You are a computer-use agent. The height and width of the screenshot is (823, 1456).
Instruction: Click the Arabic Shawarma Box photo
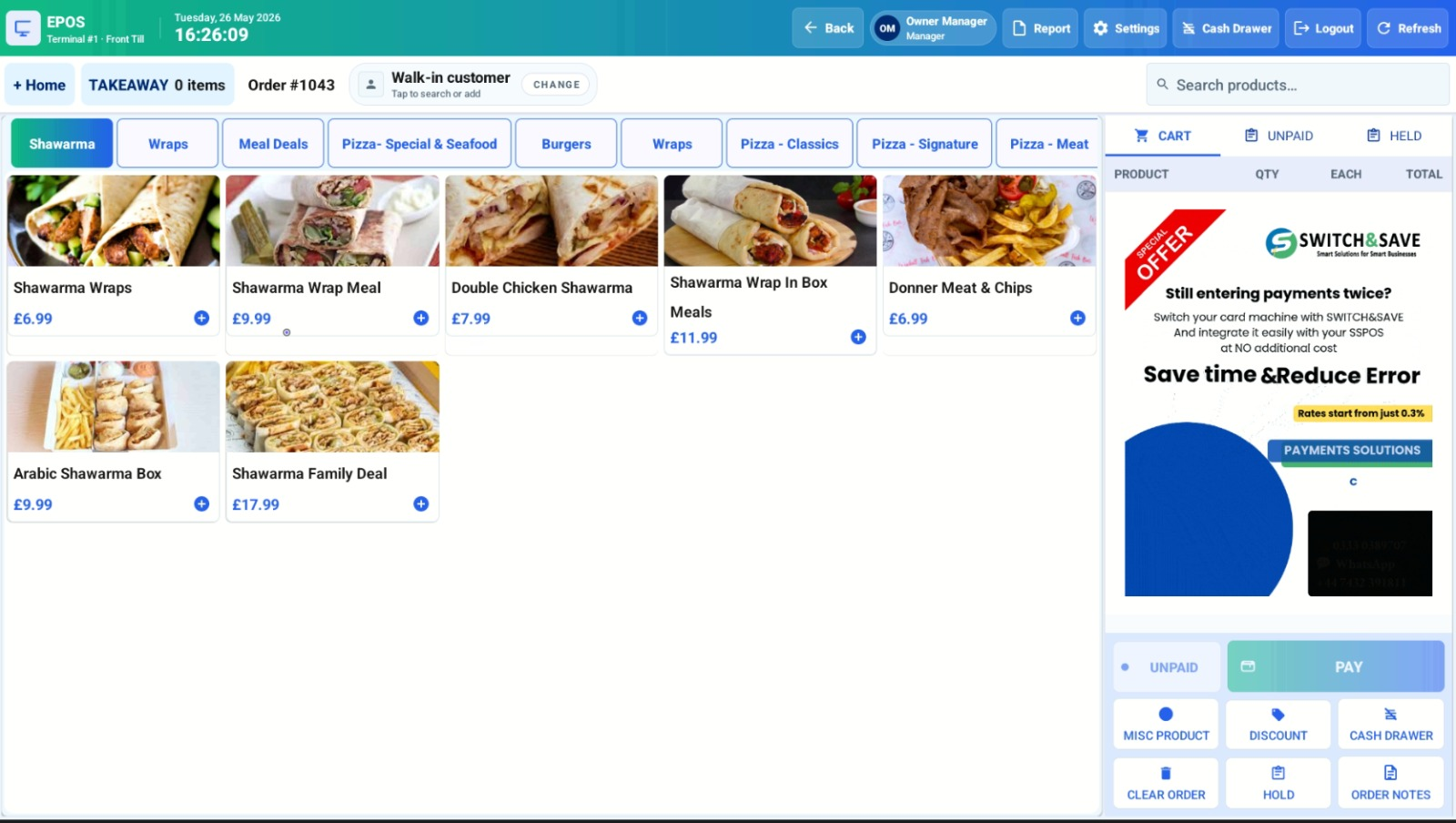[x=114, y=407]
